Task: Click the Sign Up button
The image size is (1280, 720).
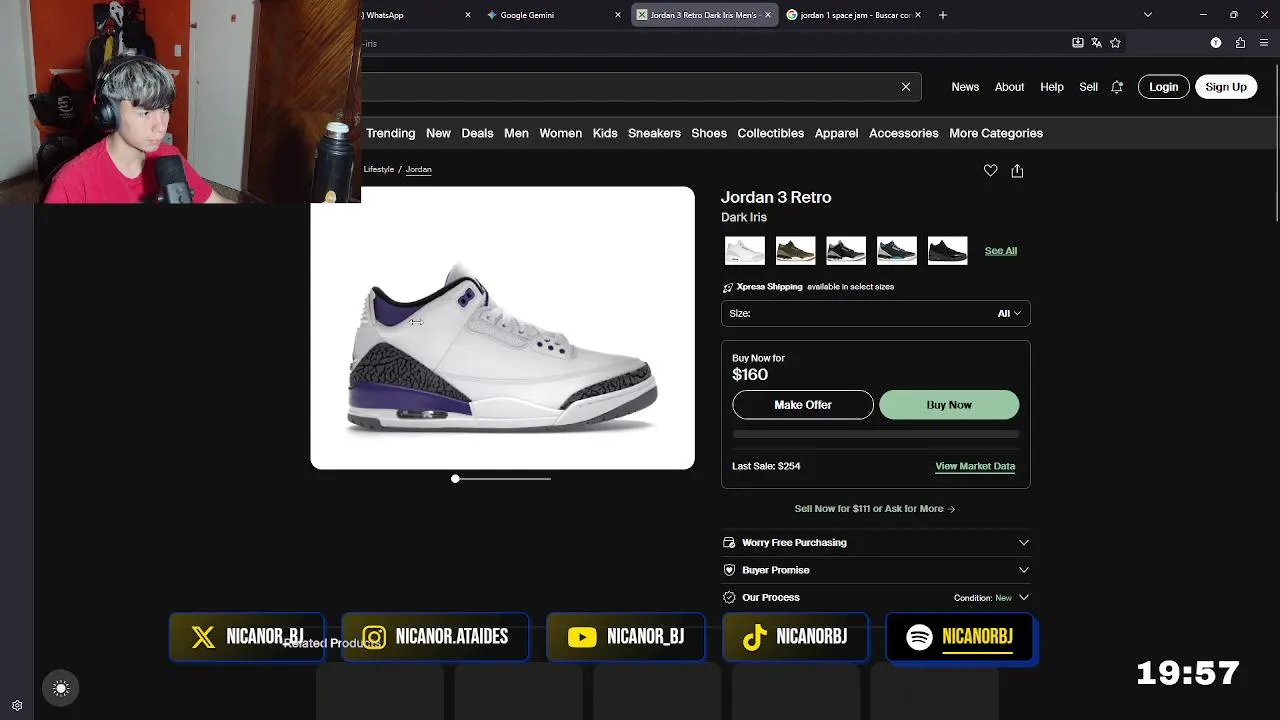Action: pos(1226,87)
